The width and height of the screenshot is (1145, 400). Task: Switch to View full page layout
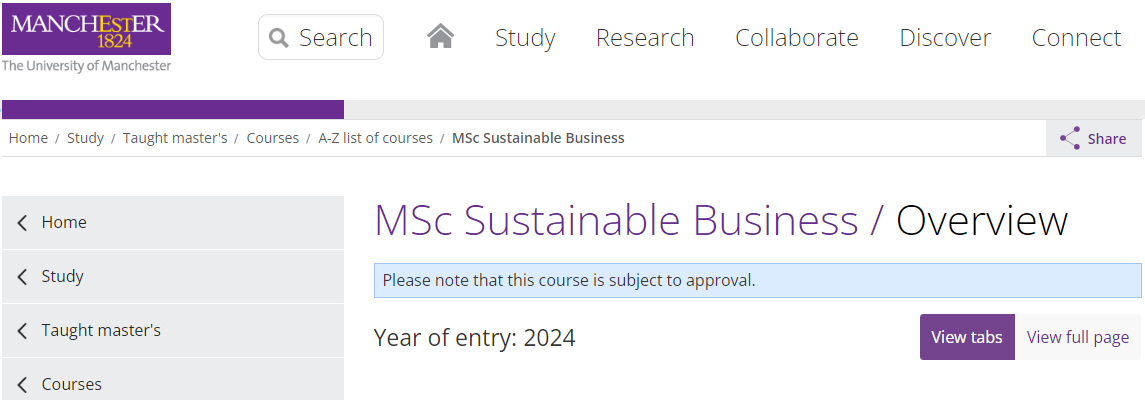tap(1078, 337)
